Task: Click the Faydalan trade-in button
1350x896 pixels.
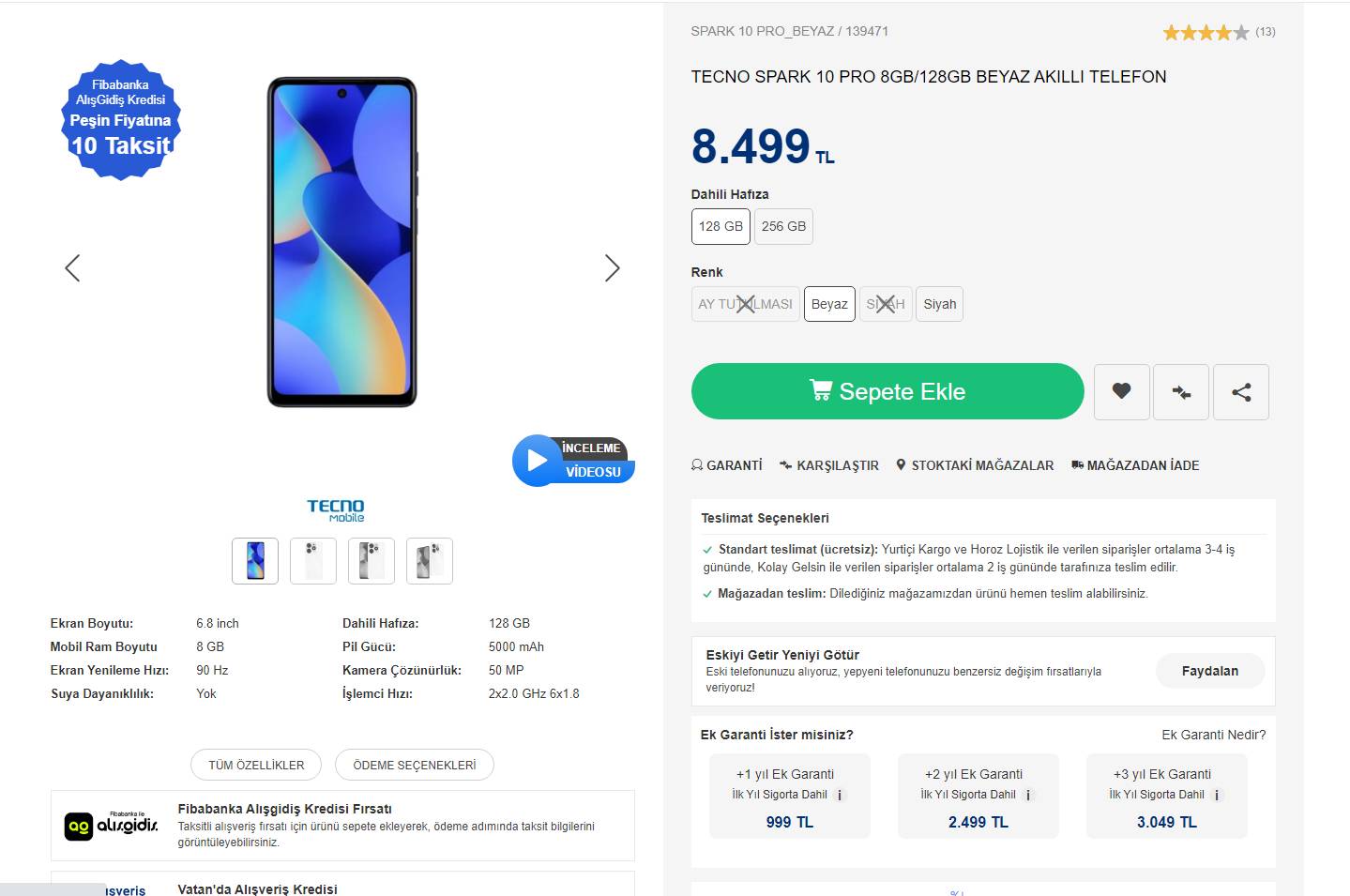Action: [x=1209, y=671]
